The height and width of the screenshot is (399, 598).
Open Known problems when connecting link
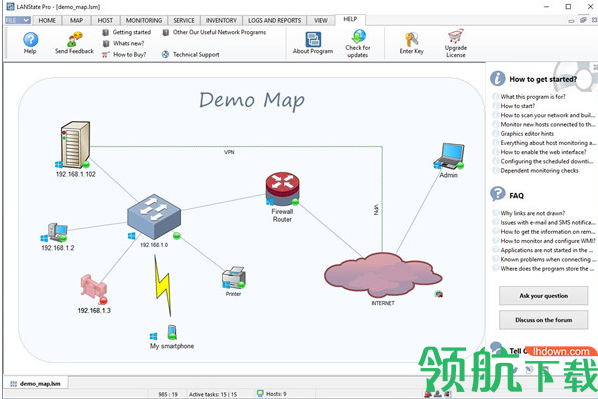tap(548, 259)
